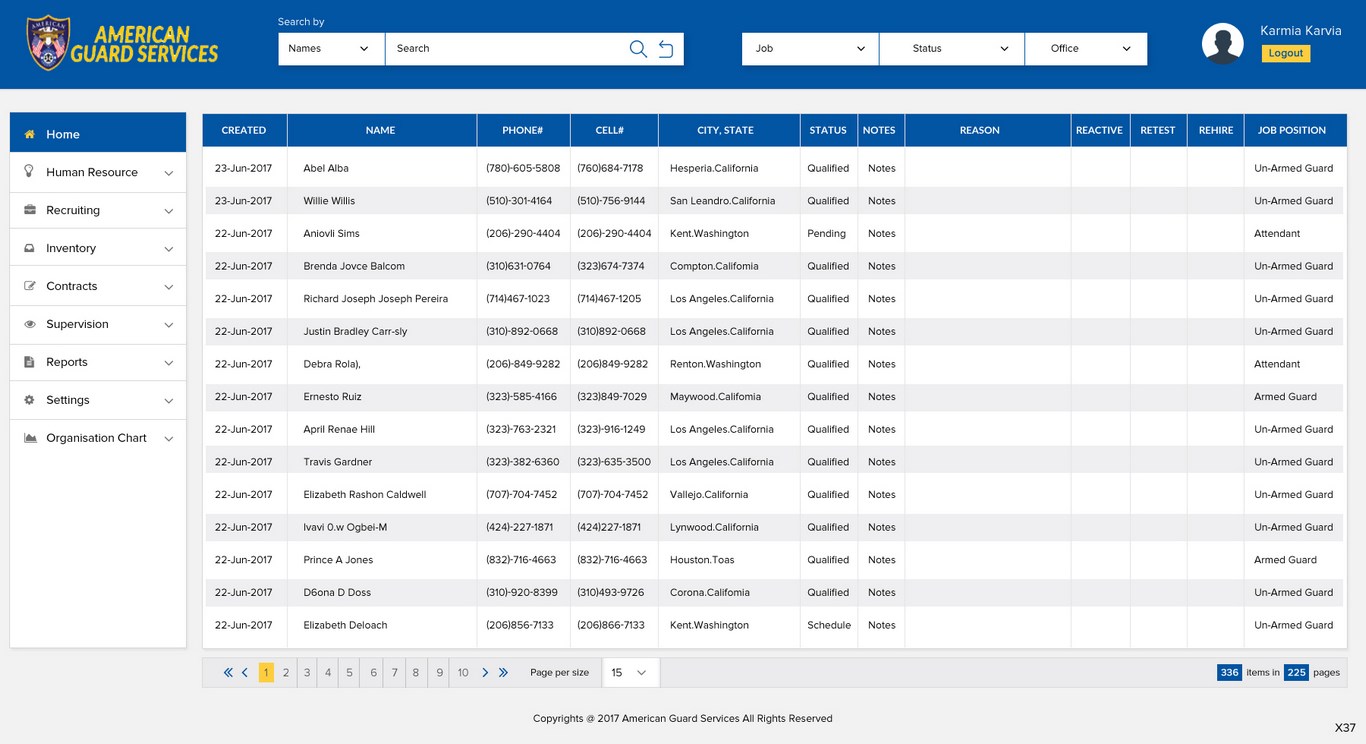Image resolution: width=1366 pixels, height=744 pixels.
Task: Open the Reports sidebar menu item
Action: (x=98, y=362)
